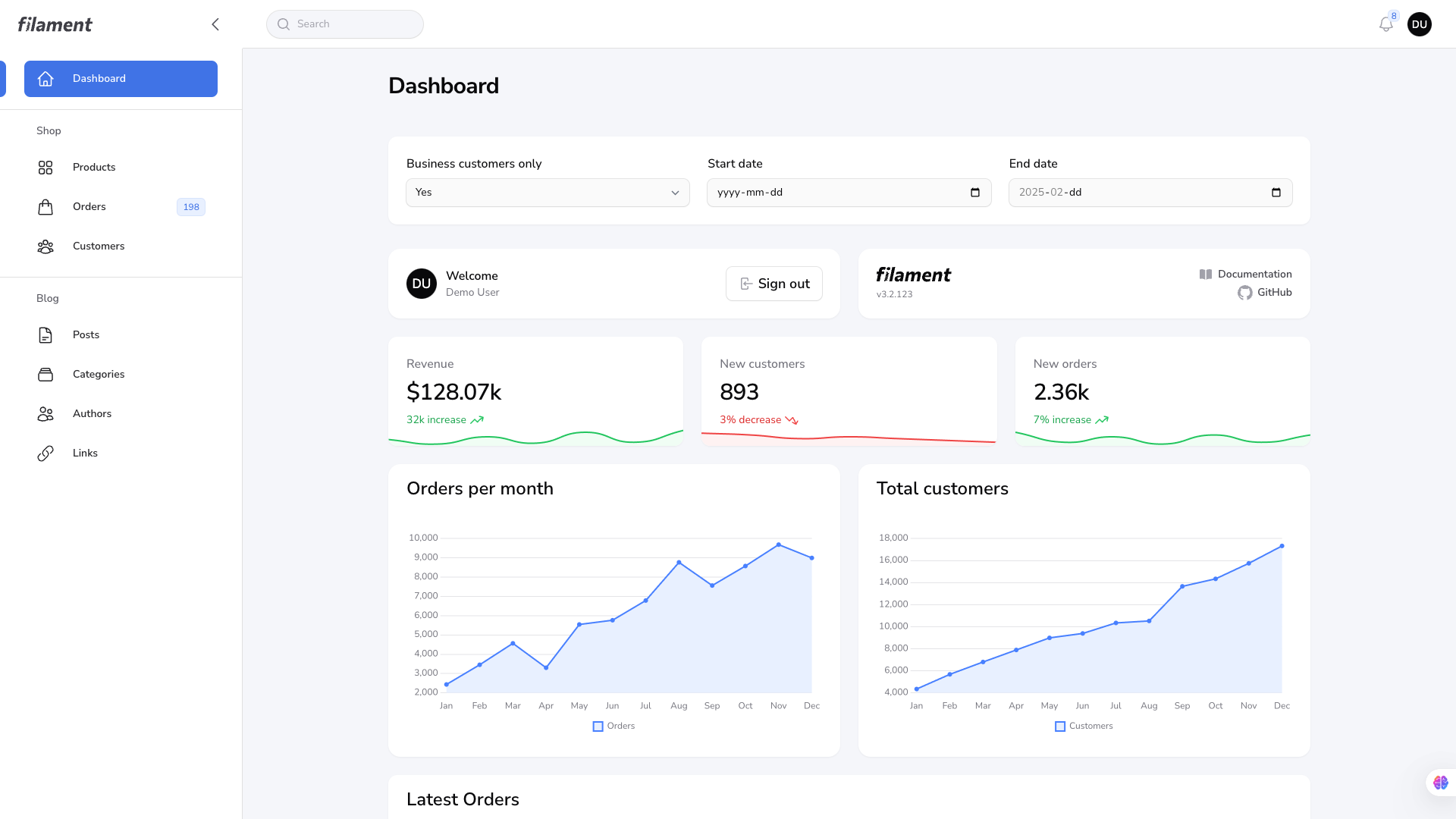Click the Sign out button
Viewport: 1456px width, 819px height.
(773, 284)
